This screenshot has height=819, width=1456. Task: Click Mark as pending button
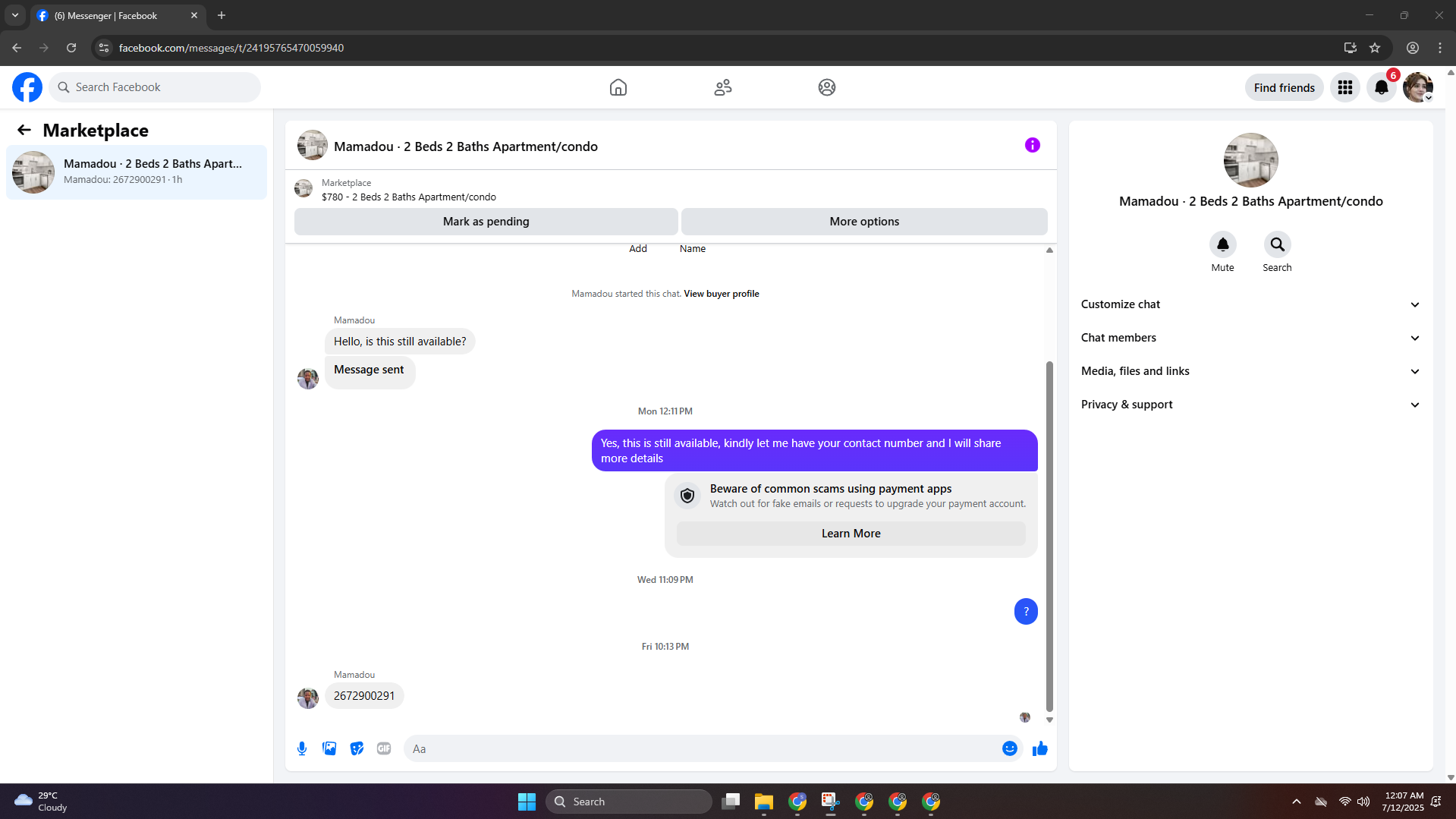point(486,222)
